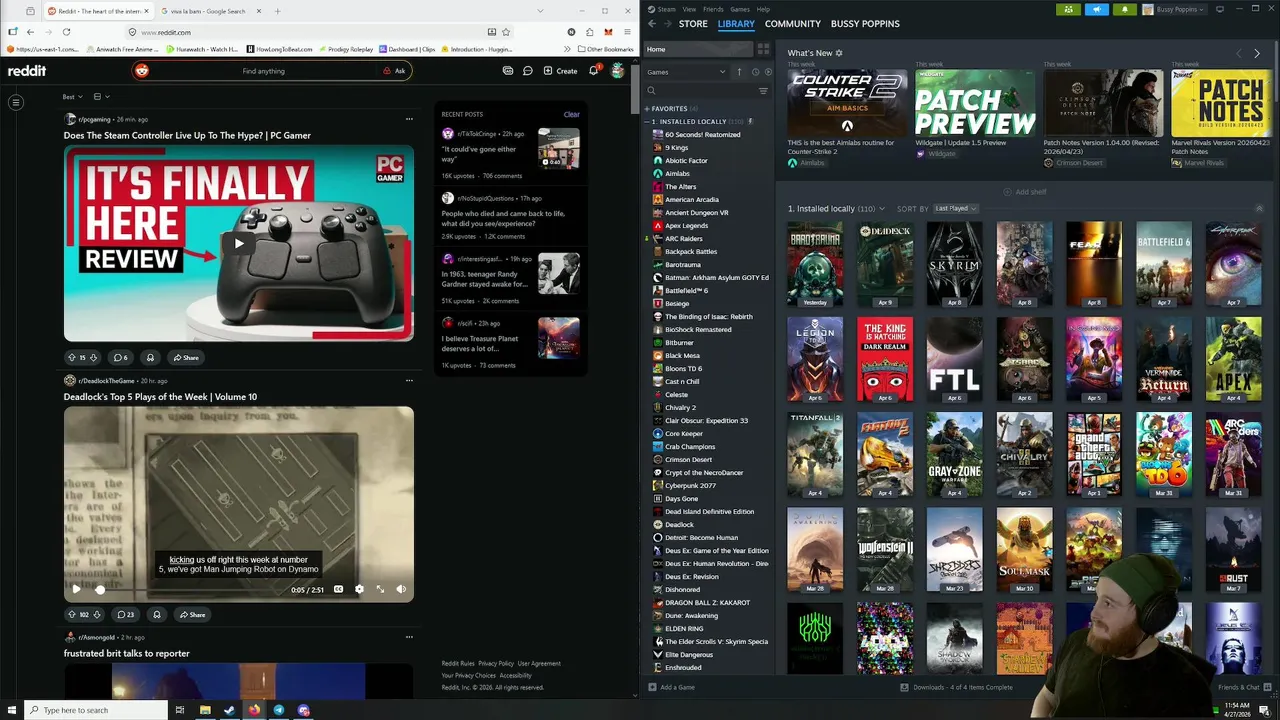Open Steam blue announcements megaphone button

pos(1096,9)
